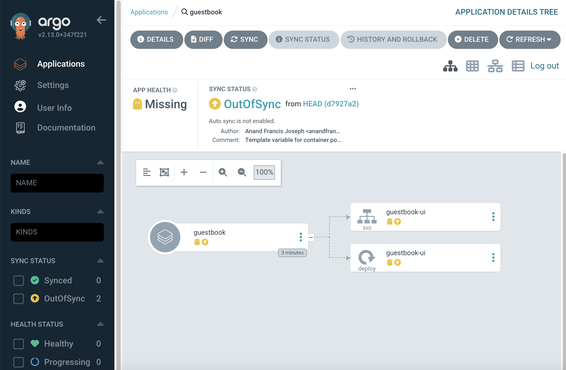This screenshot has width=566, height=370.
Task: Open guestbook app node kebab menu
Action: 300,237
